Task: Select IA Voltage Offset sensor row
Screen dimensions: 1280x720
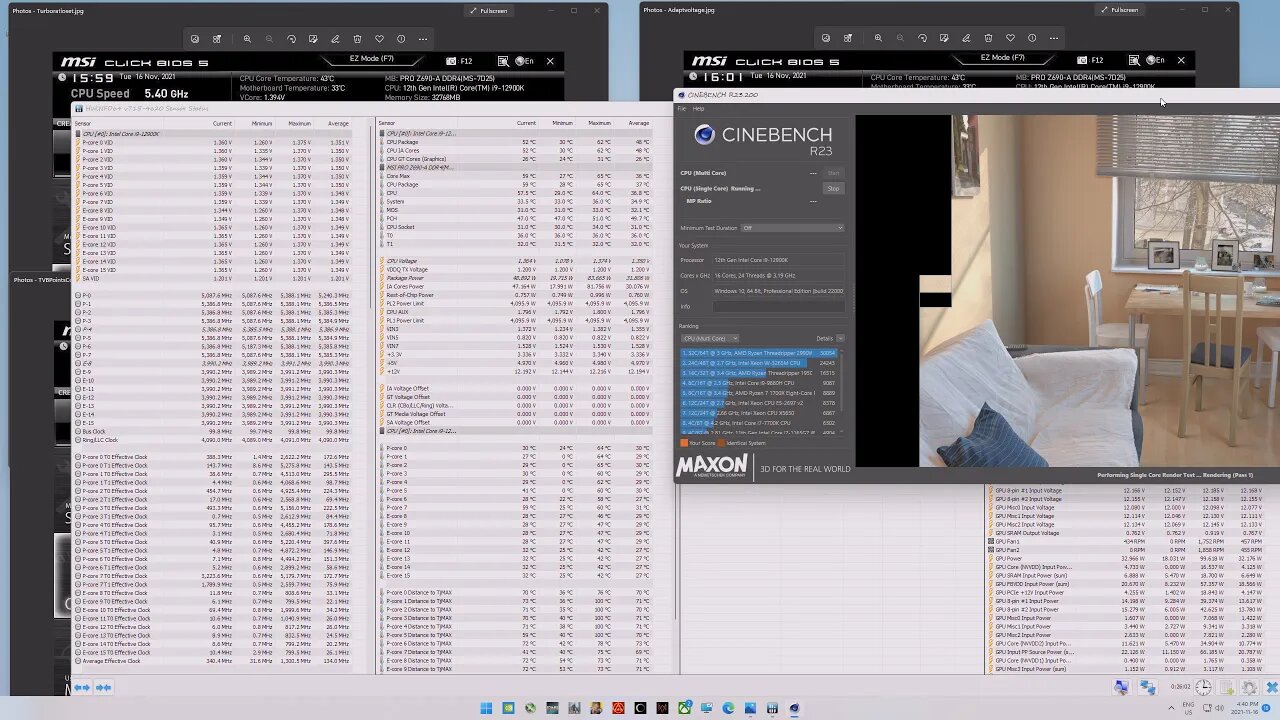Action: tap(516, 389)
